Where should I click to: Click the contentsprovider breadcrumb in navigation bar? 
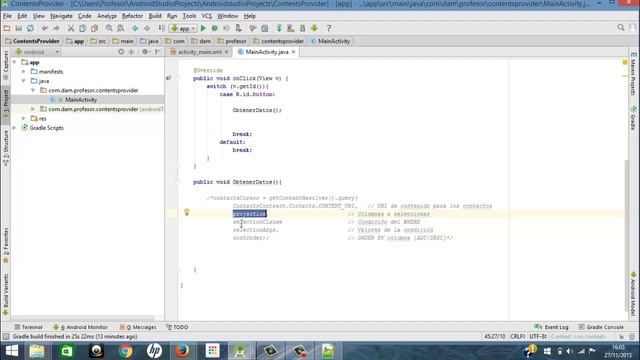point(278,41)
